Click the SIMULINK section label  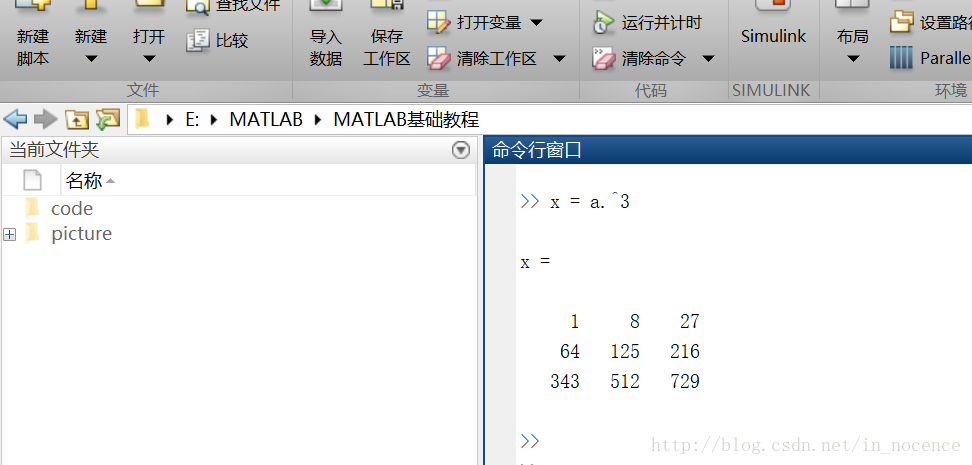771,91
